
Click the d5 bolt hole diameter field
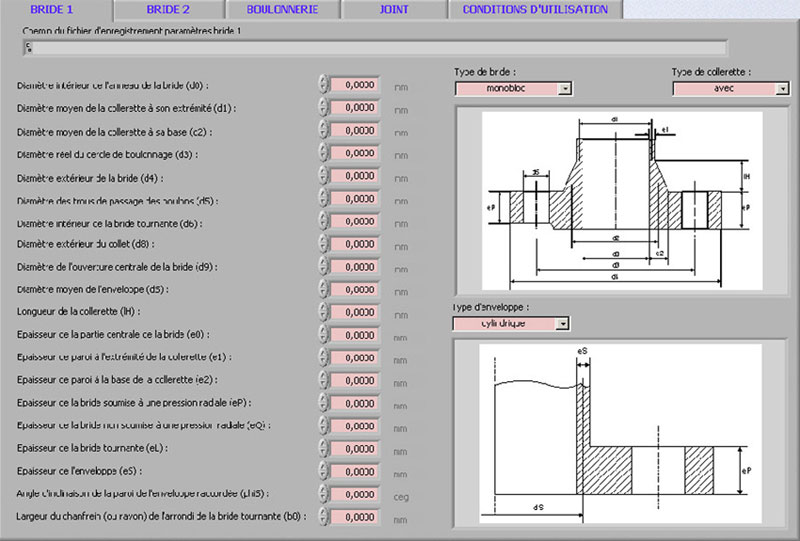coord(354,199)
